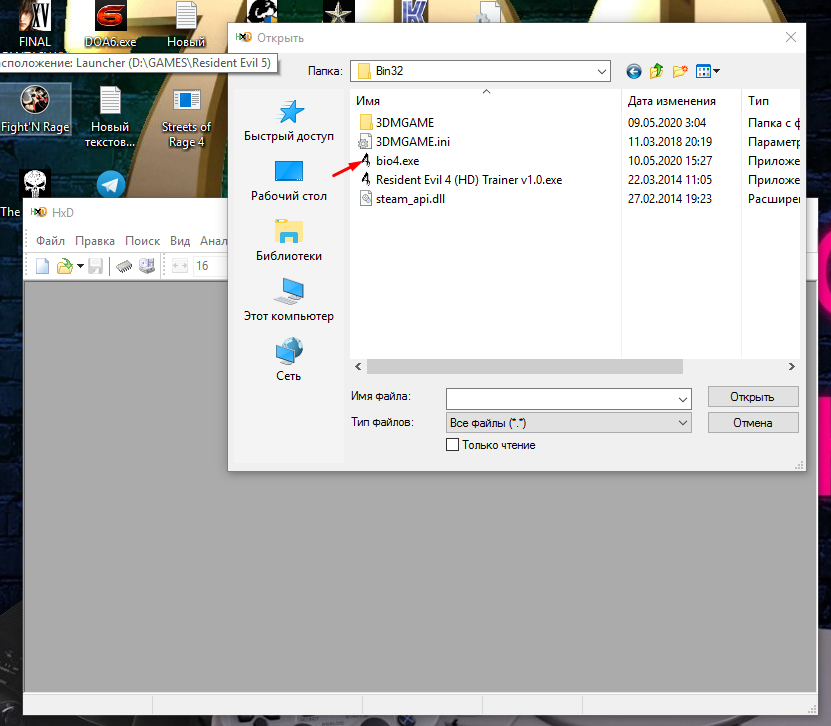This screenshot has height=726, width=831.
Task: Click the scroll right arrow in file list
Action: point(792,366)
